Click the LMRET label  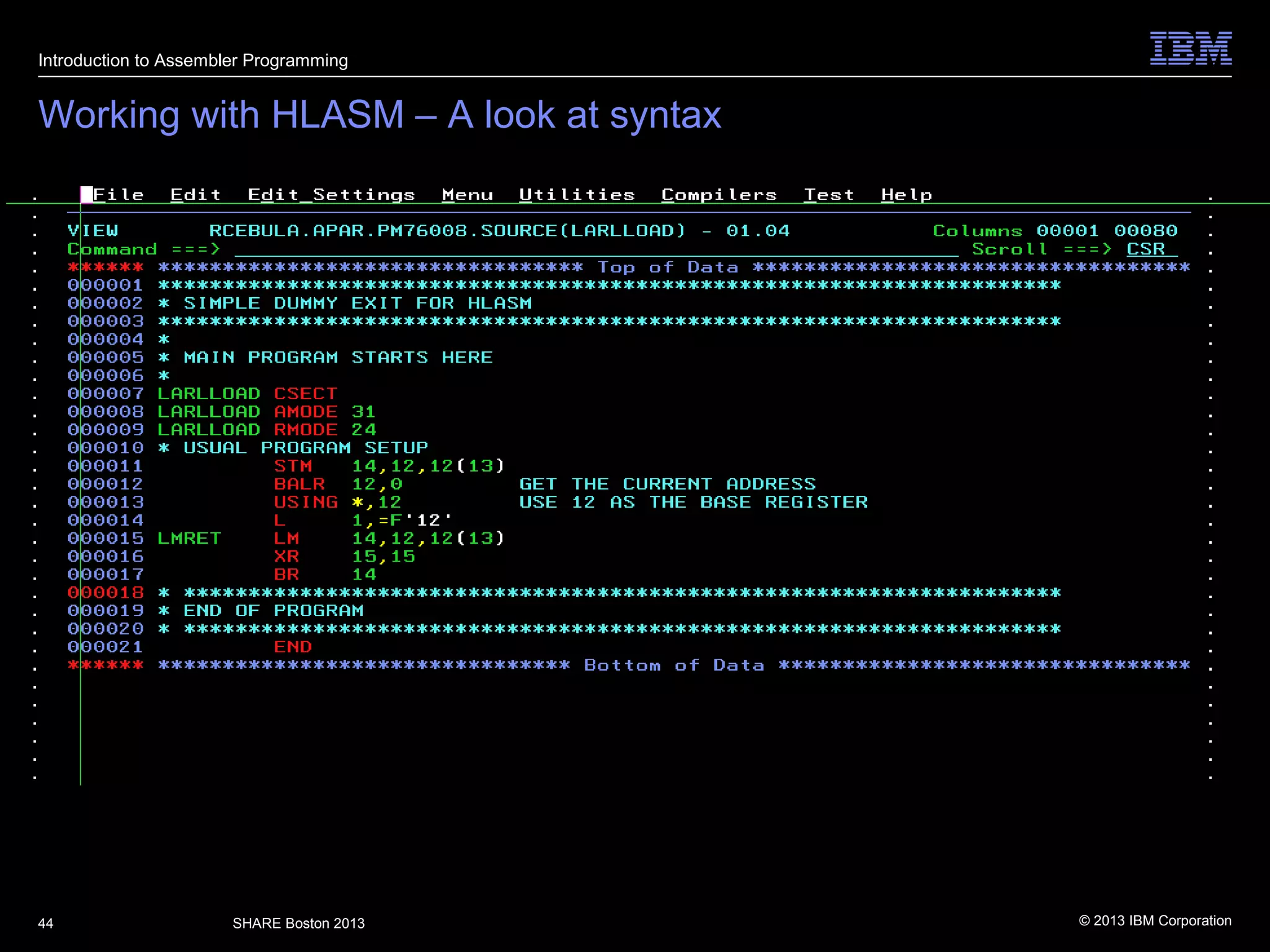(x=189, y=539)
